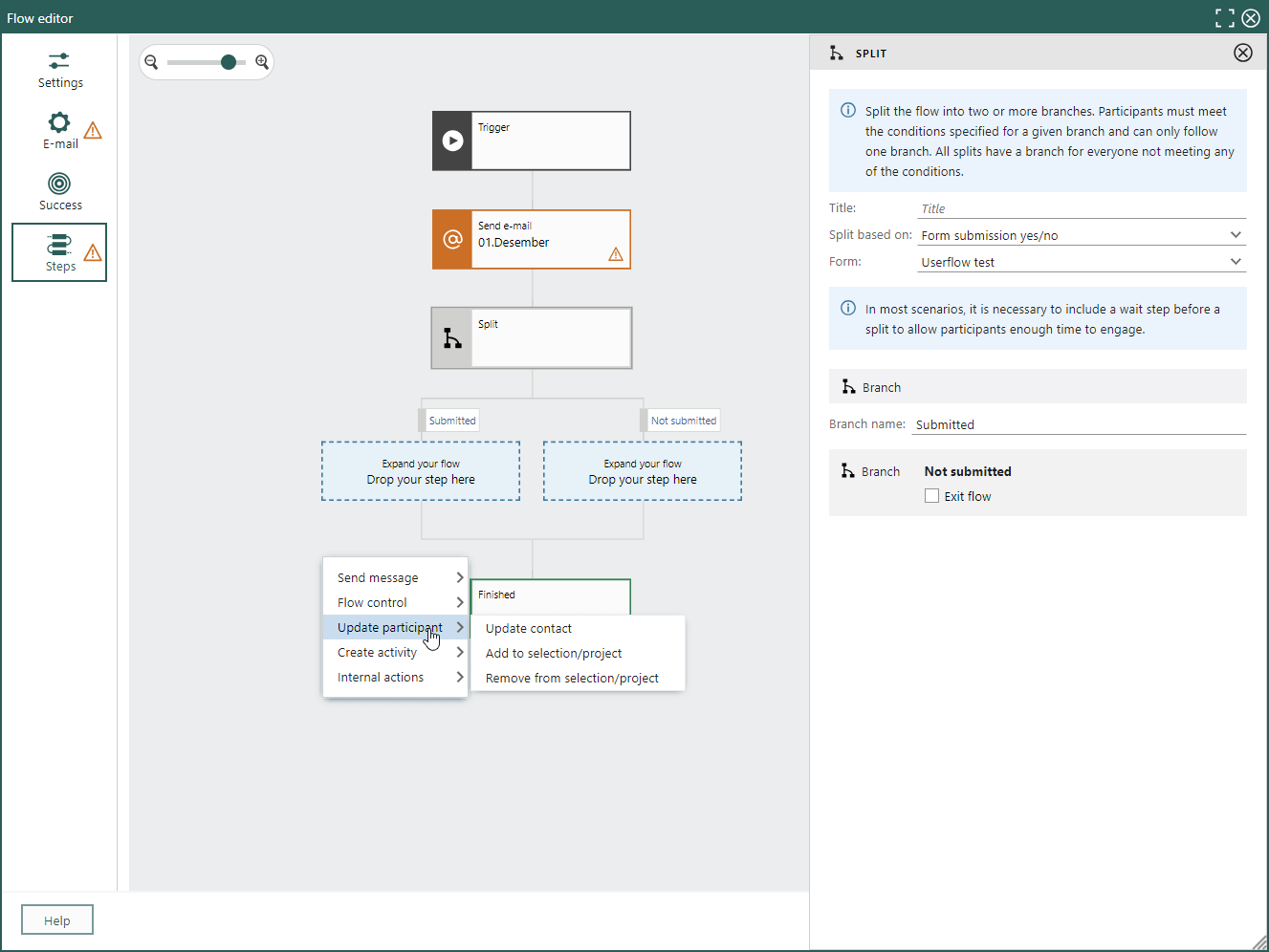Screen dimensions: 1269x952
Task: Click the Submitted Branch header icon
Action: [x=848, y=386]
